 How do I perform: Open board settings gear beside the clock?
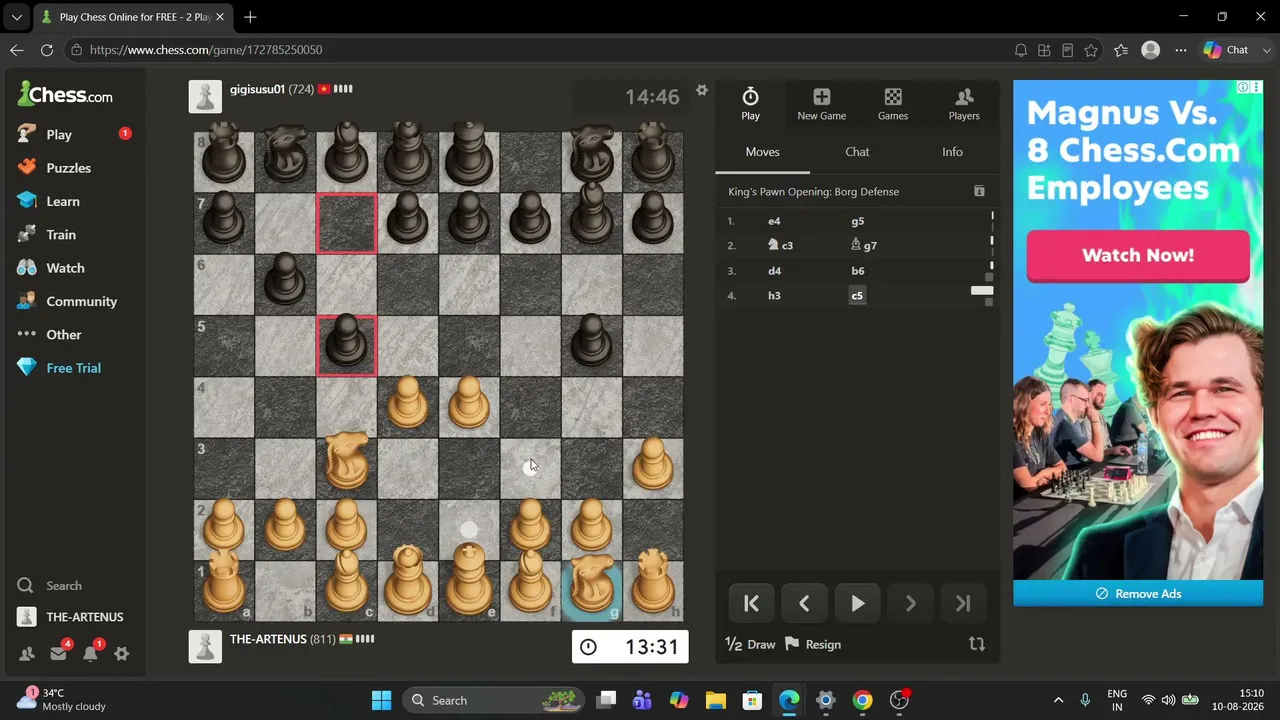tap(702, 90)
